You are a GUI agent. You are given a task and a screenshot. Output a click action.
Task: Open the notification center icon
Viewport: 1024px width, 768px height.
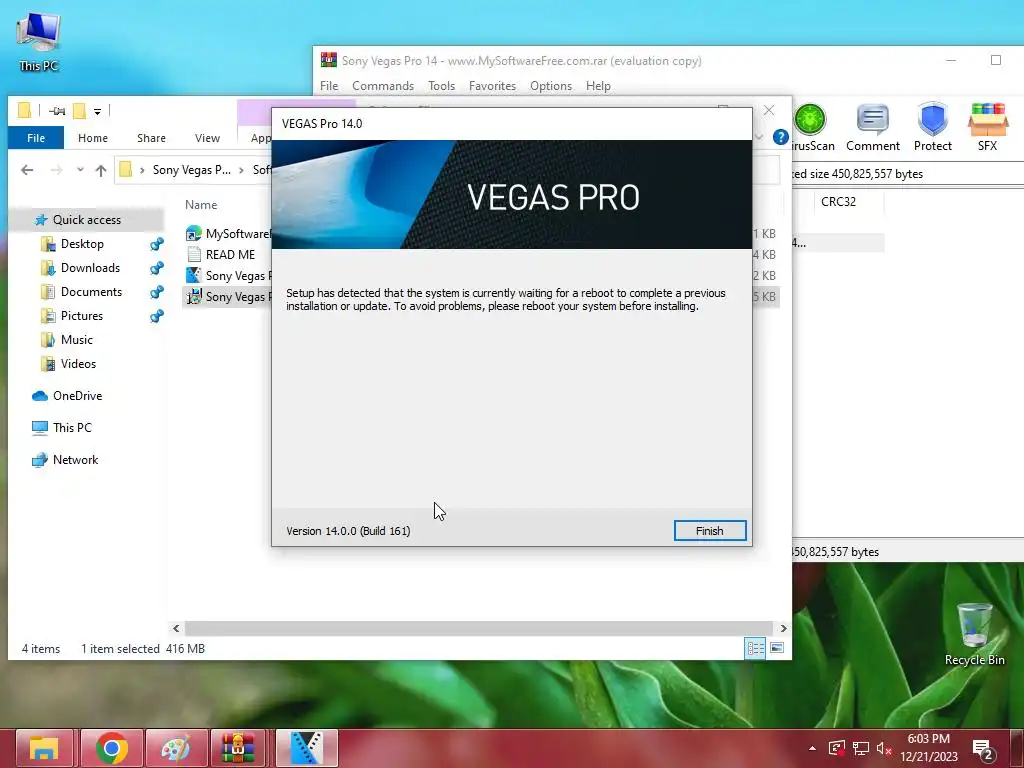point(984,750)
